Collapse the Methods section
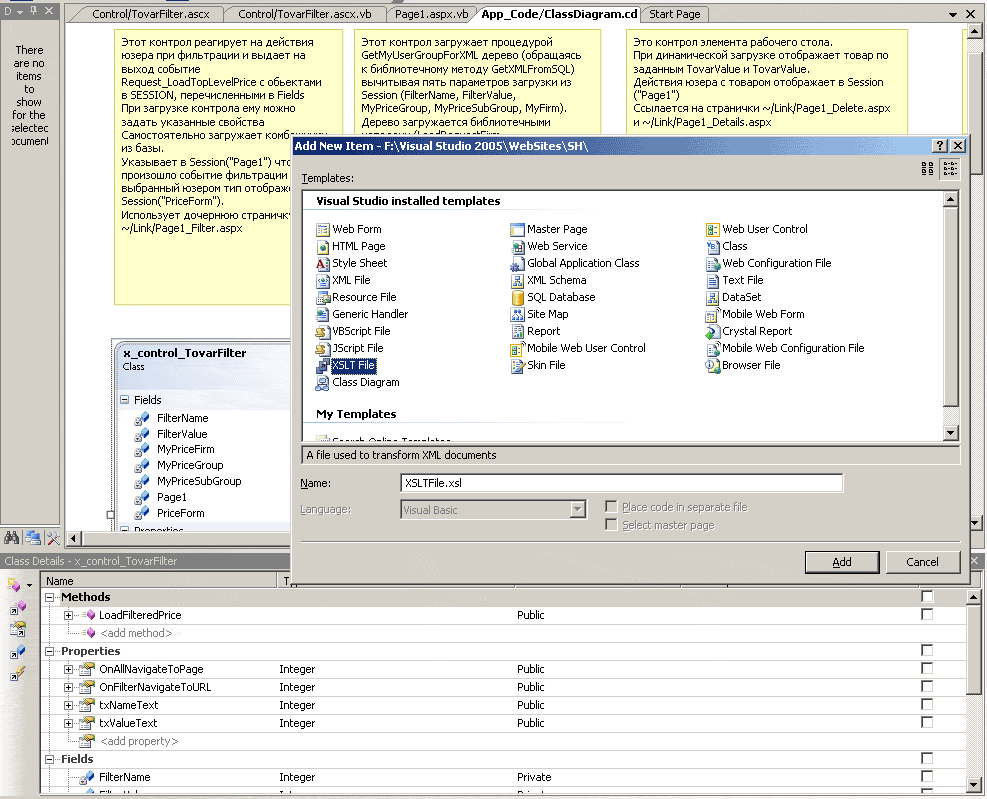The height and width of the screenshot is (799, 987). click(50, 597)
